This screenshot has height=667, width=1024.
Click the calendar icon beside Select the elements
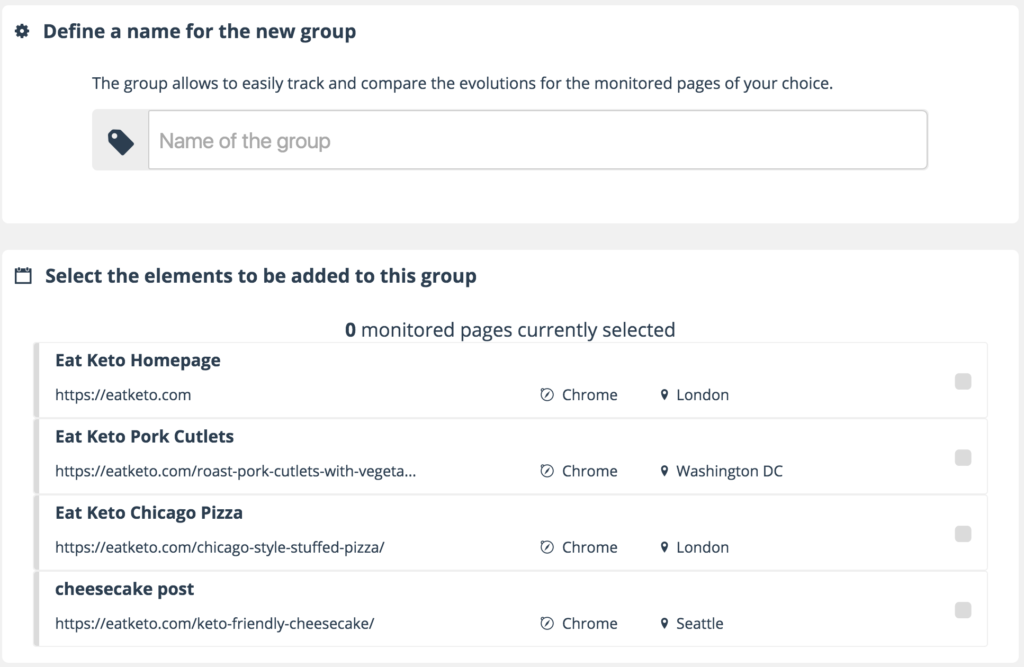(x=23, y=276)
